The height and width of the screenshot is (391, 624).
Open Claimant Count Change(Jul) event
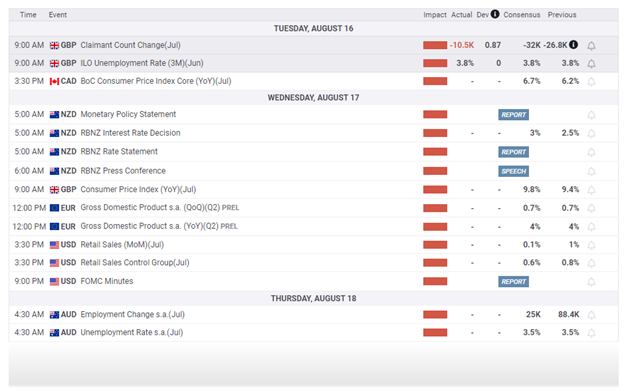click(x=131, y=45)
